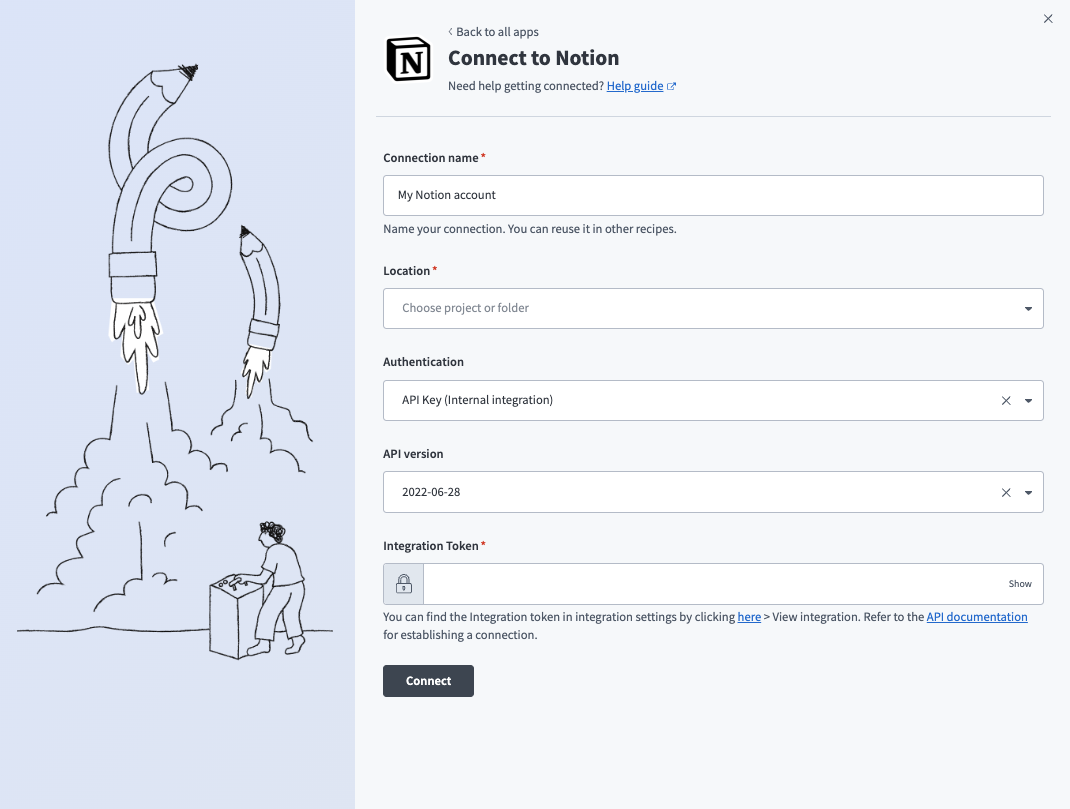Screen dimensions: 1070x809
Task: Expand the Location dropdown arrow
Action: click(x=1028, y=309)
